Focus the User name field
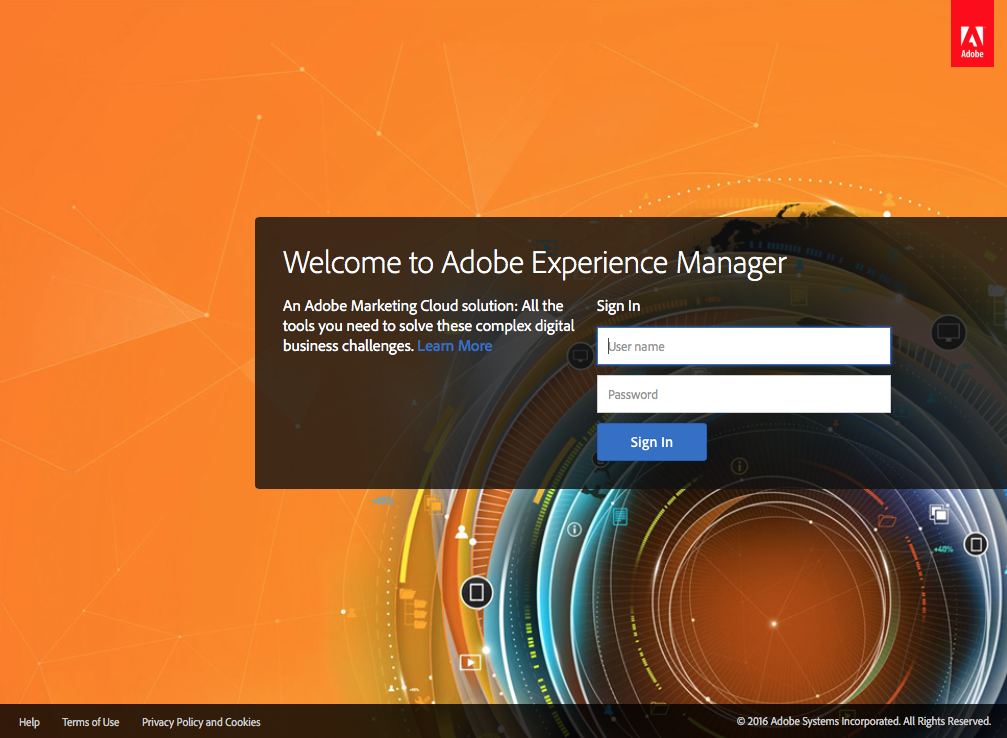Image resolution: width=1007 pixels, height=738 pixels. point(744,346)
